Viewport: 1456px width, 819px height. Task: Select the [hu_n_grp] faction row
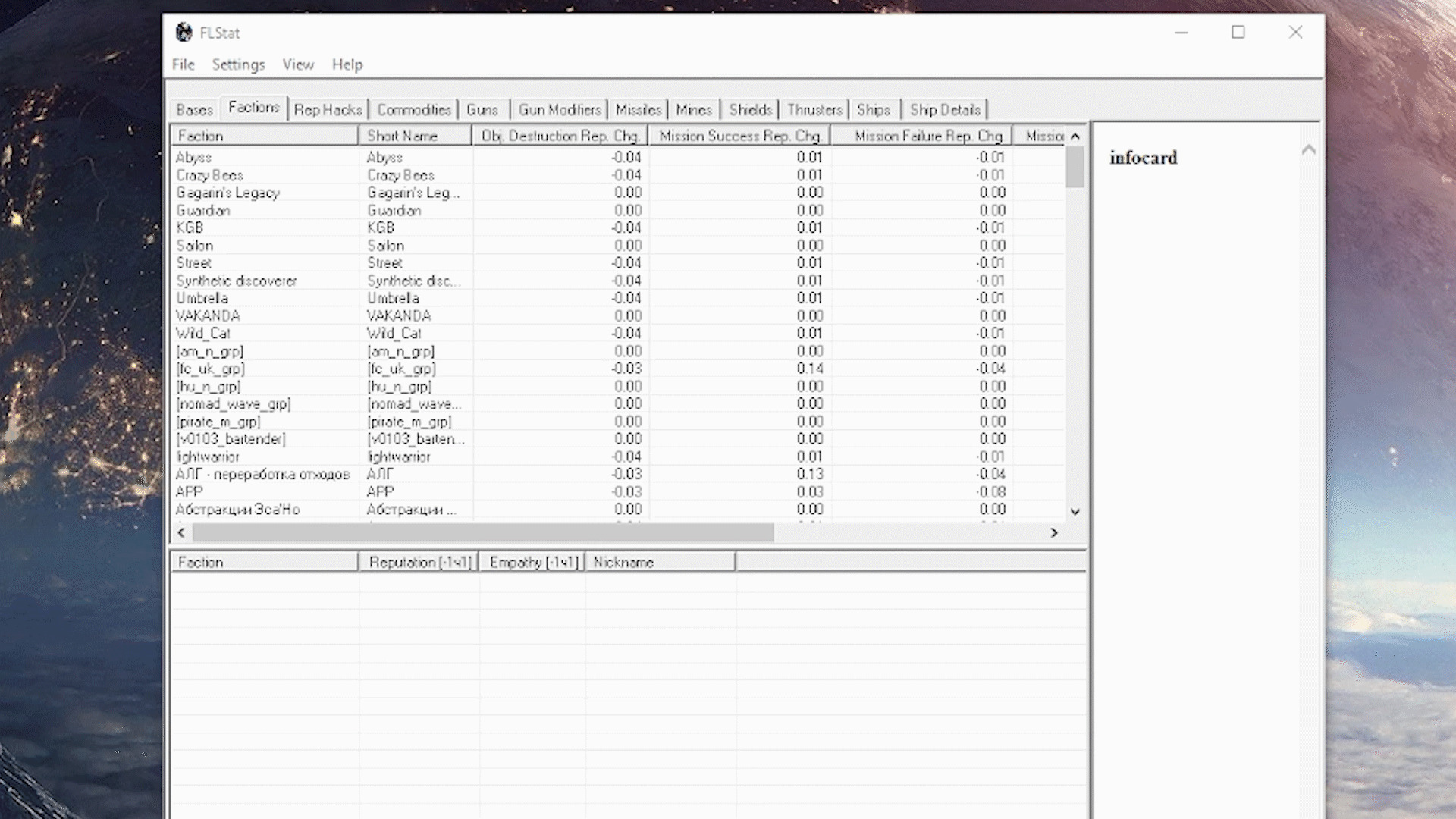click(x=618, y=386)
